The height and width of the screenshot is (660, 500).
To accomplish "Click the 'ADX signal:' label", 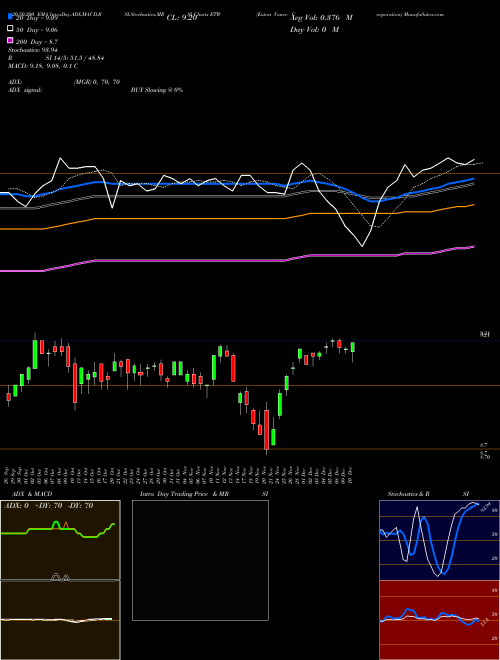I will pos(25,90).
